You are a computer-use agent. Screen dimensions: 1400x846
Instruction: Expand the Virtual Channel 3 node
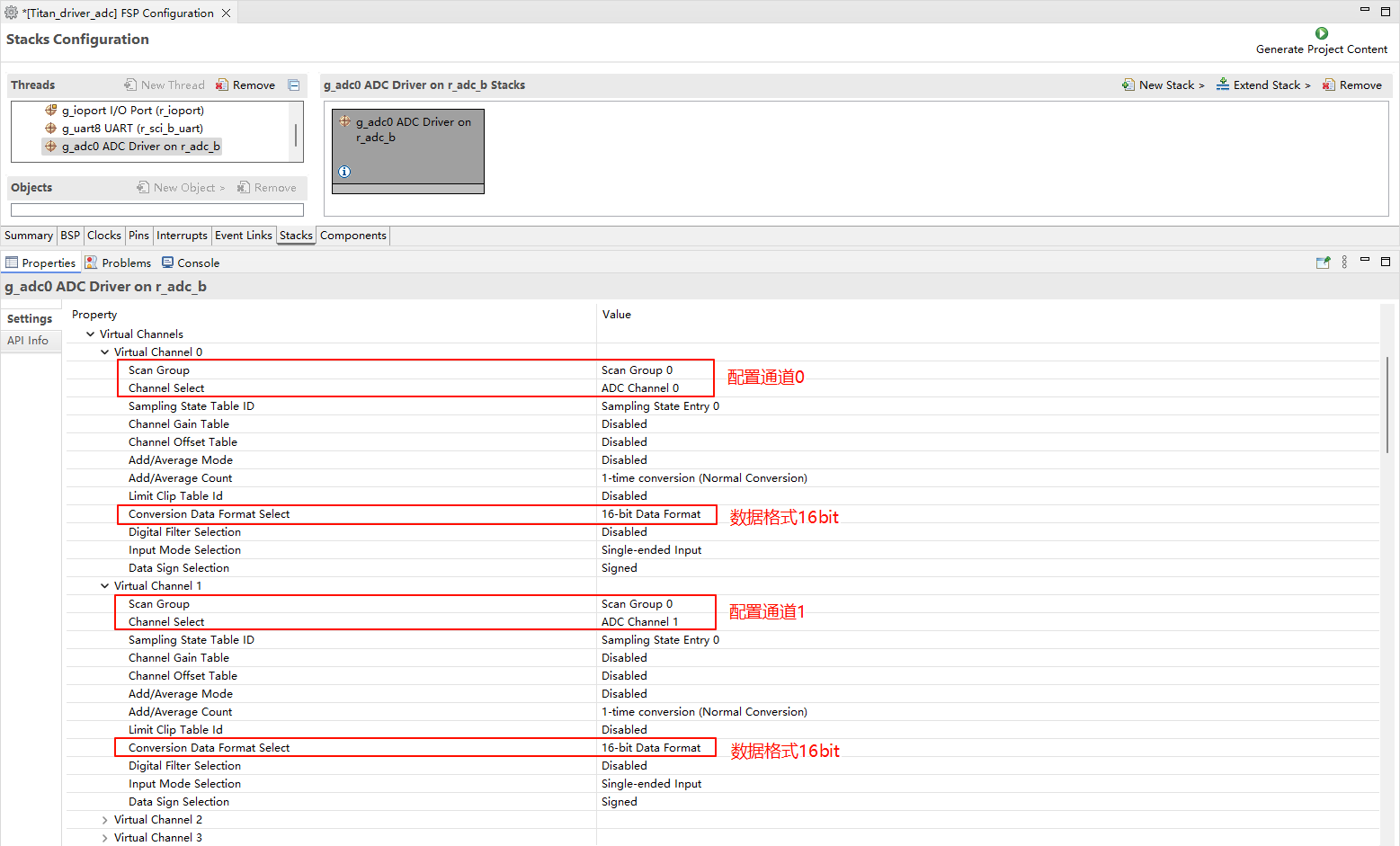[105, 838]
